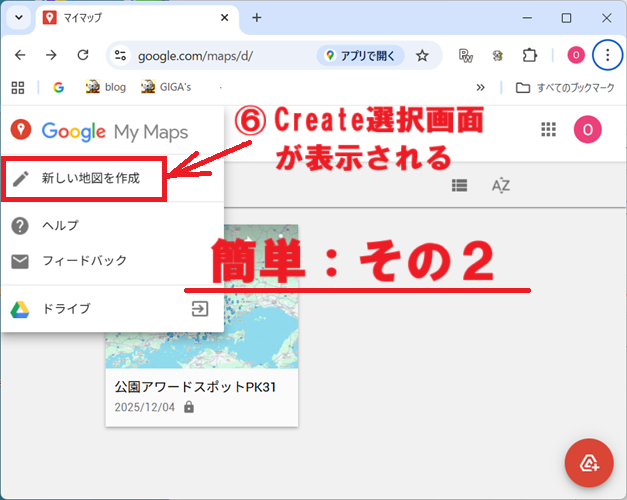Open ドライブ from the side menu
Image resolution: width=627 pixels, height=500 pixels.
pyautogui.click(x=66, y=309)
